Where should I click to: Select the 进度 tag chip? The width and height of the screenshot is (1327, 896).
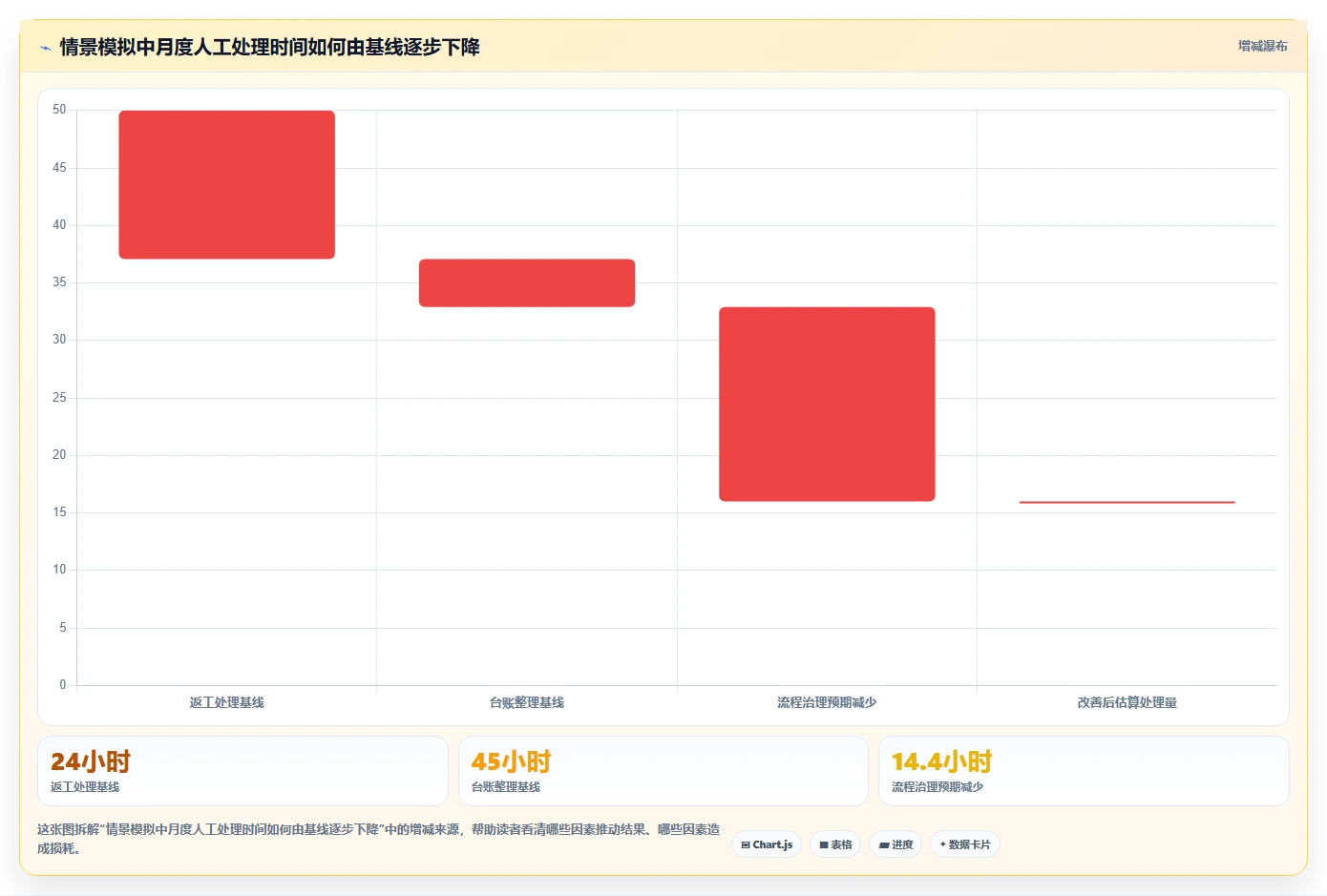pos(895,844)
